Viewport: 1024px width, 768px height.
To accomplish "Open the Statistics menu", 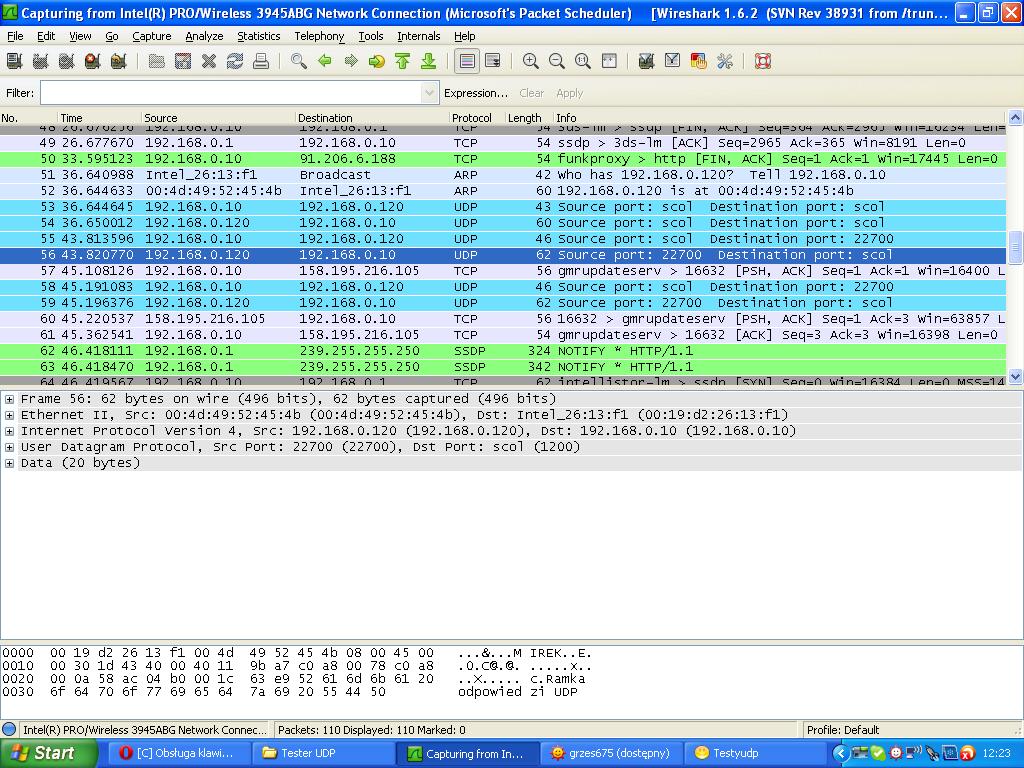I will 259,37.
